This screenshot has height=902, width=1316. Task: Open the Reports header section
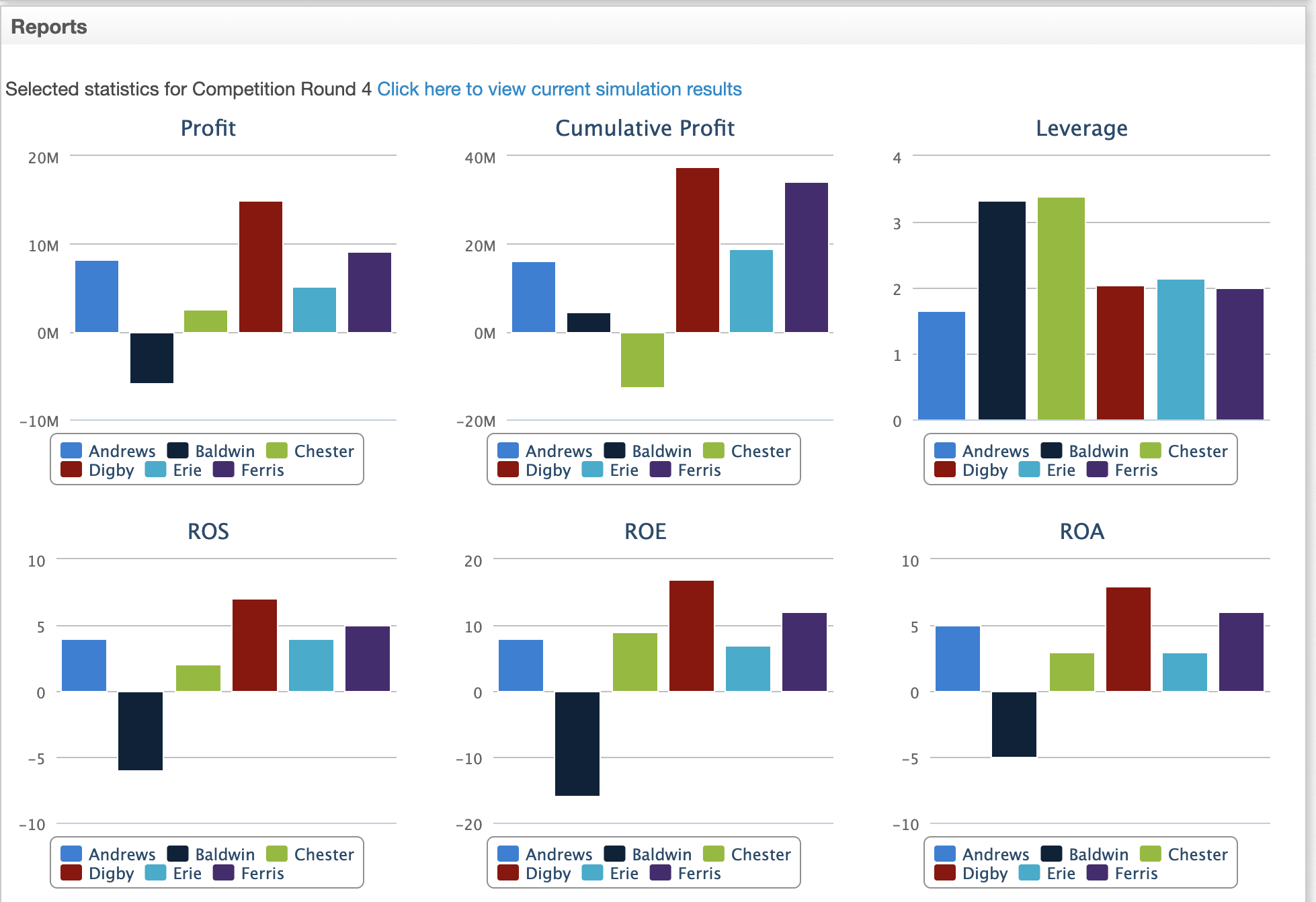pos(48,27)
